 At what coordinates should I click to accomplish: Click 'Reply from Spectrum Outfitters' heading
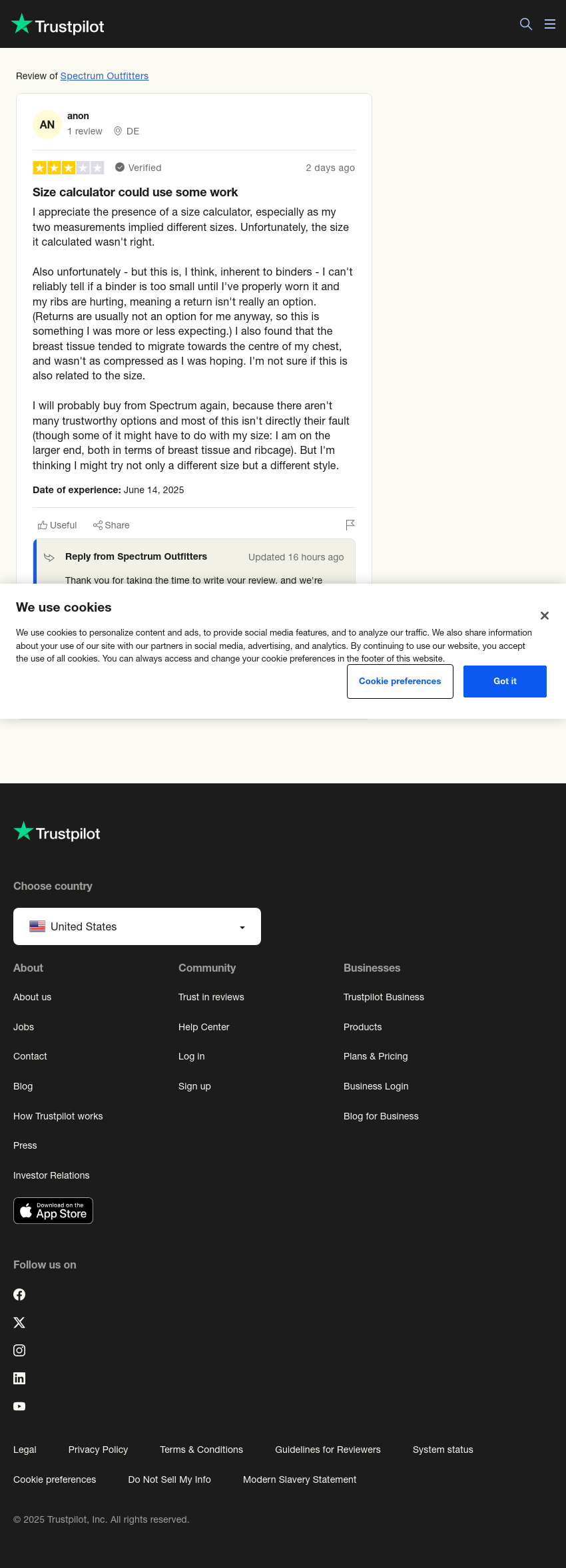136,556
